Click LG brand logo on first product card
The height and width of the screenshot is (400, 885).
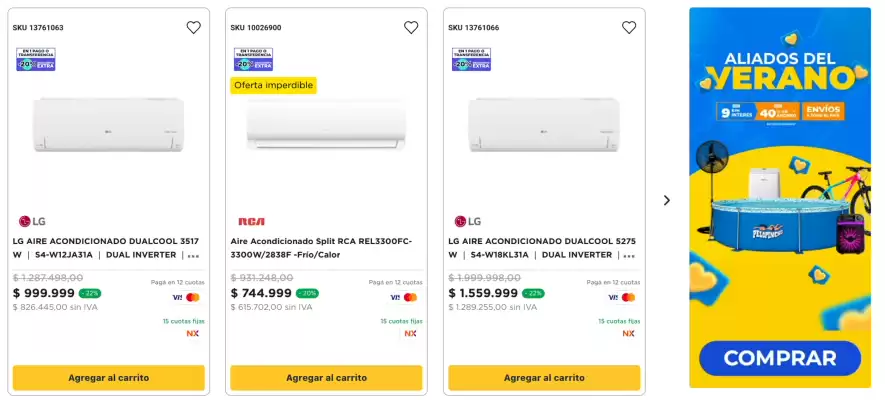click(x=32, y=221)
